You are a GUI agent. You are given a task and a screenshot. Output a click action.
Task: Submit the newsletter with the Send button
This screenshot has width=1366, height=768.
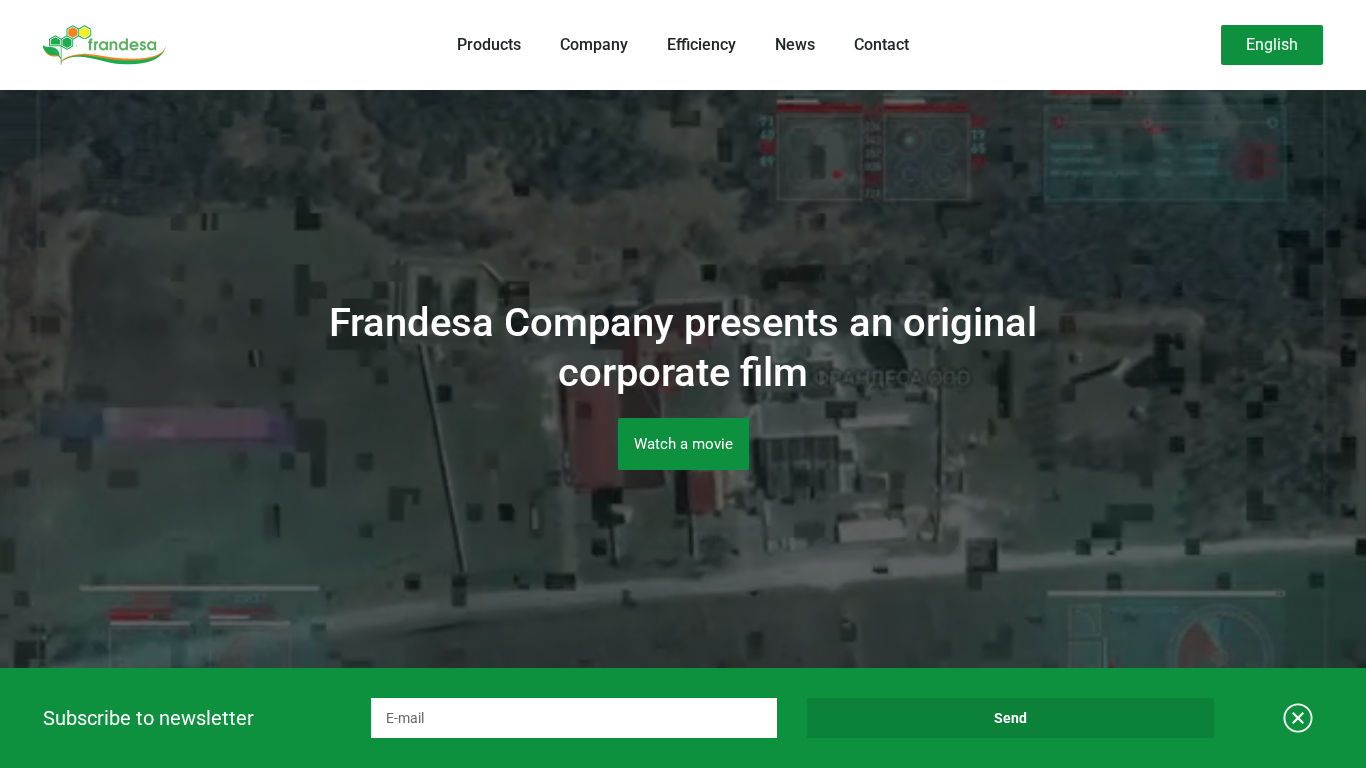coord(1010,718)
